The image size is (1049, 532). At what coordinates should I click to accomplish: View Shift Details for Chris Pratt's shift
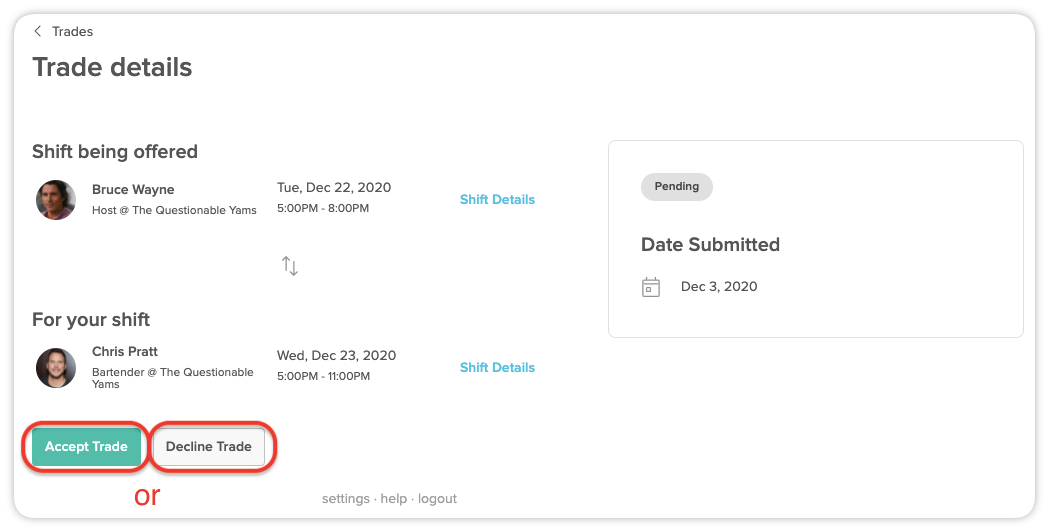(497, 367)
